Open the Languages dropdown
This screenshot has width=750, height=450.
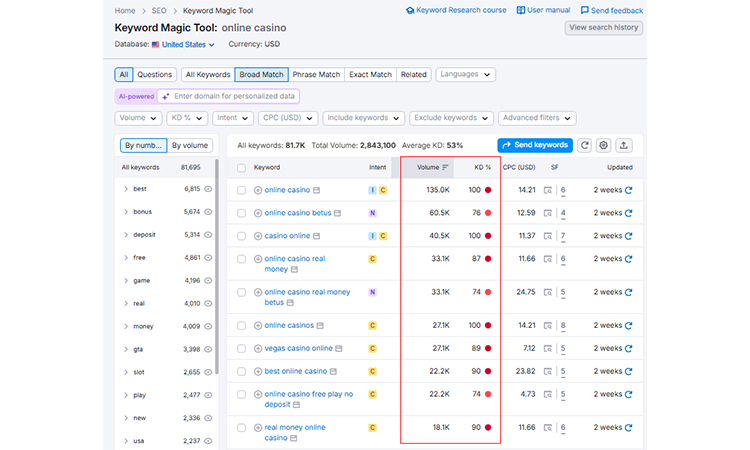465,75
